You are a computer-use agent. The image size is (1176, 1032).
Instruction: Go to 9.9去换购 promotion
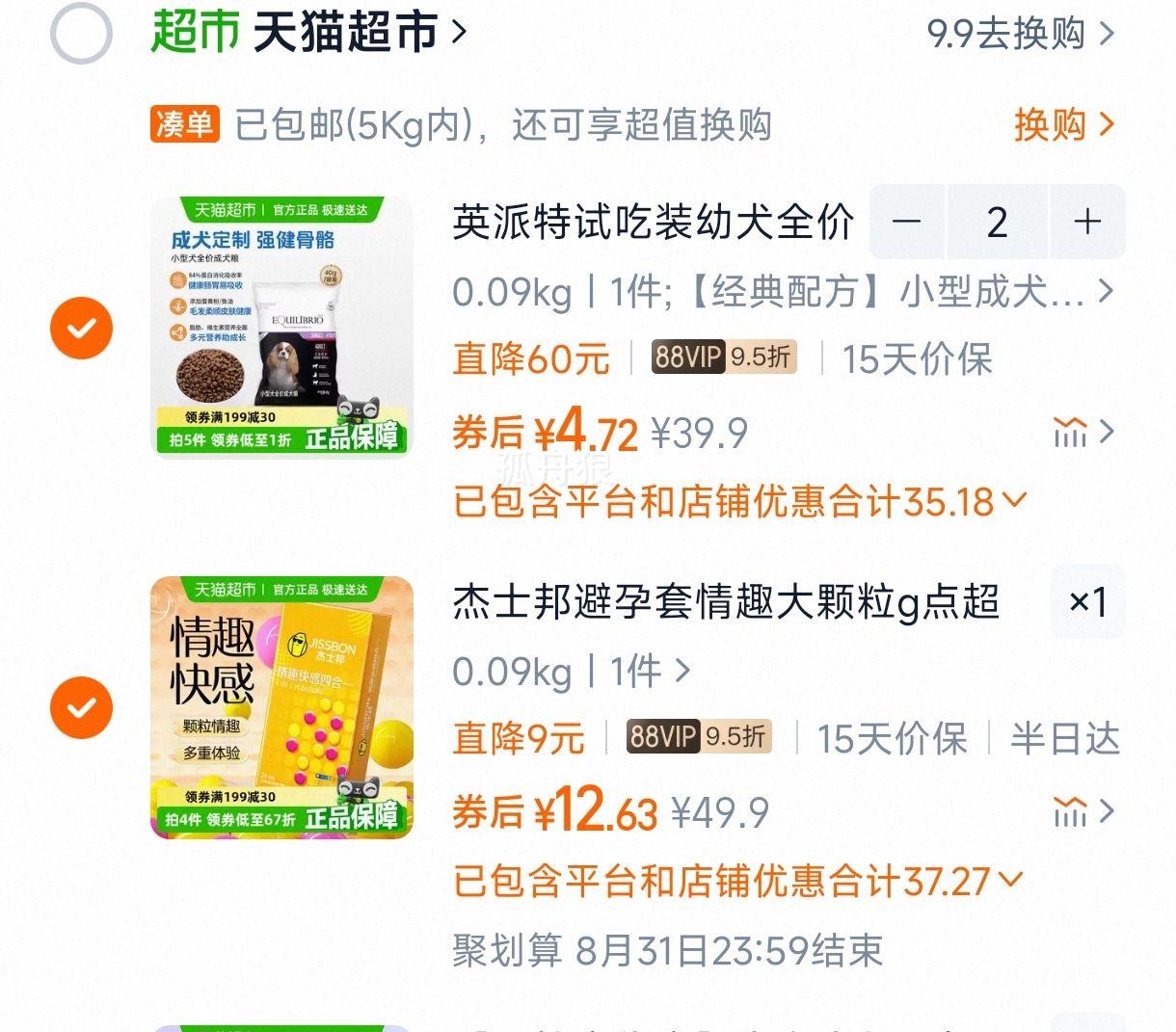1021,34
